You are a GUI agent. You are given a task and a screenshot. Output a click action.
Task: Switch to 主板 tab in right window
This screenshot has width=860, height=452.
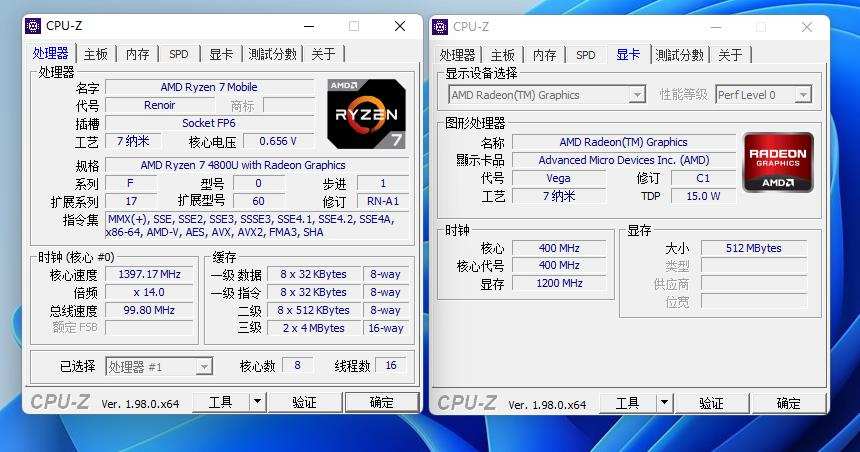[x=502, y=55]
